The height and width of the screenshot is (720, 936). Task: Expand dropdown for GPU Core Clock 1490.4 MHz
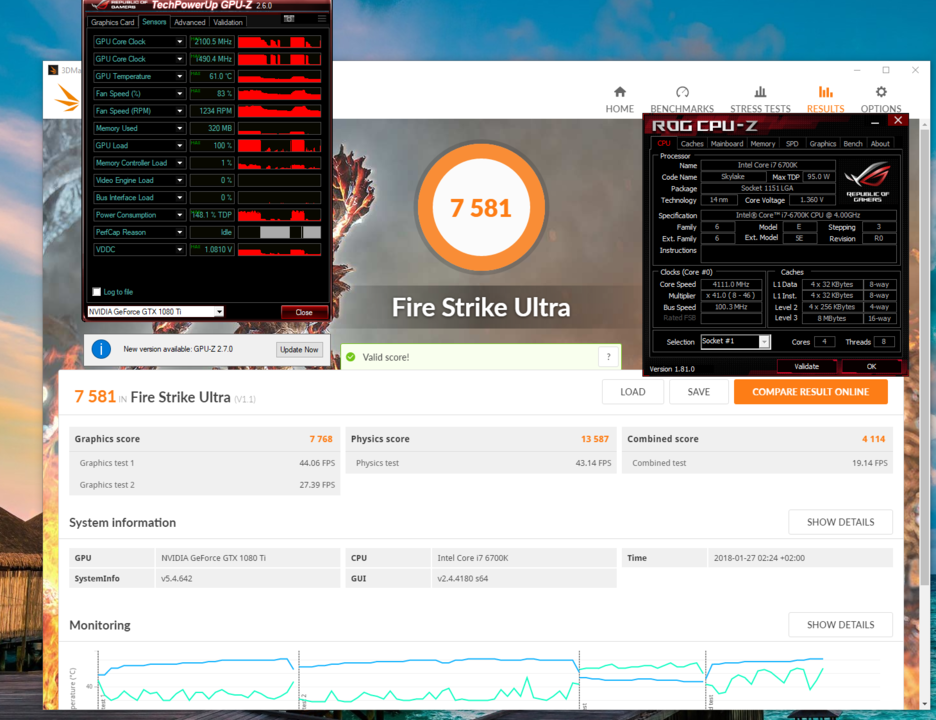(x=180, y=59)
